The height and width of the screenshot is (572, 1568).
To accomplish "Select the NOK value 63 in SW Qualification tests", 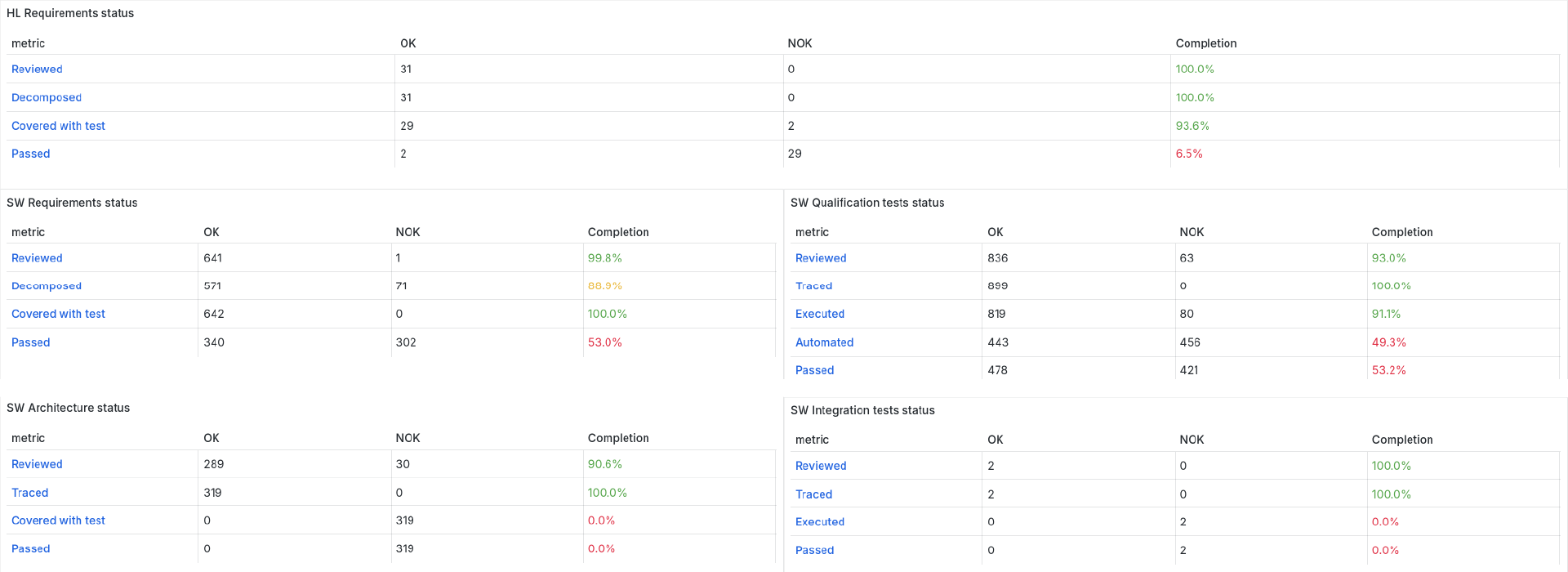I will tap(1187, 258).
